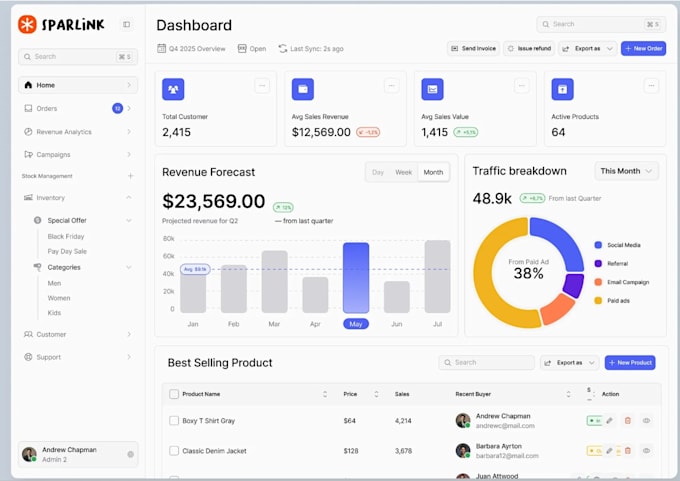Screen dimensions: 680x481
Task: View Boxy T Shirt Gray with eye icon
Action: coord(646,420)
